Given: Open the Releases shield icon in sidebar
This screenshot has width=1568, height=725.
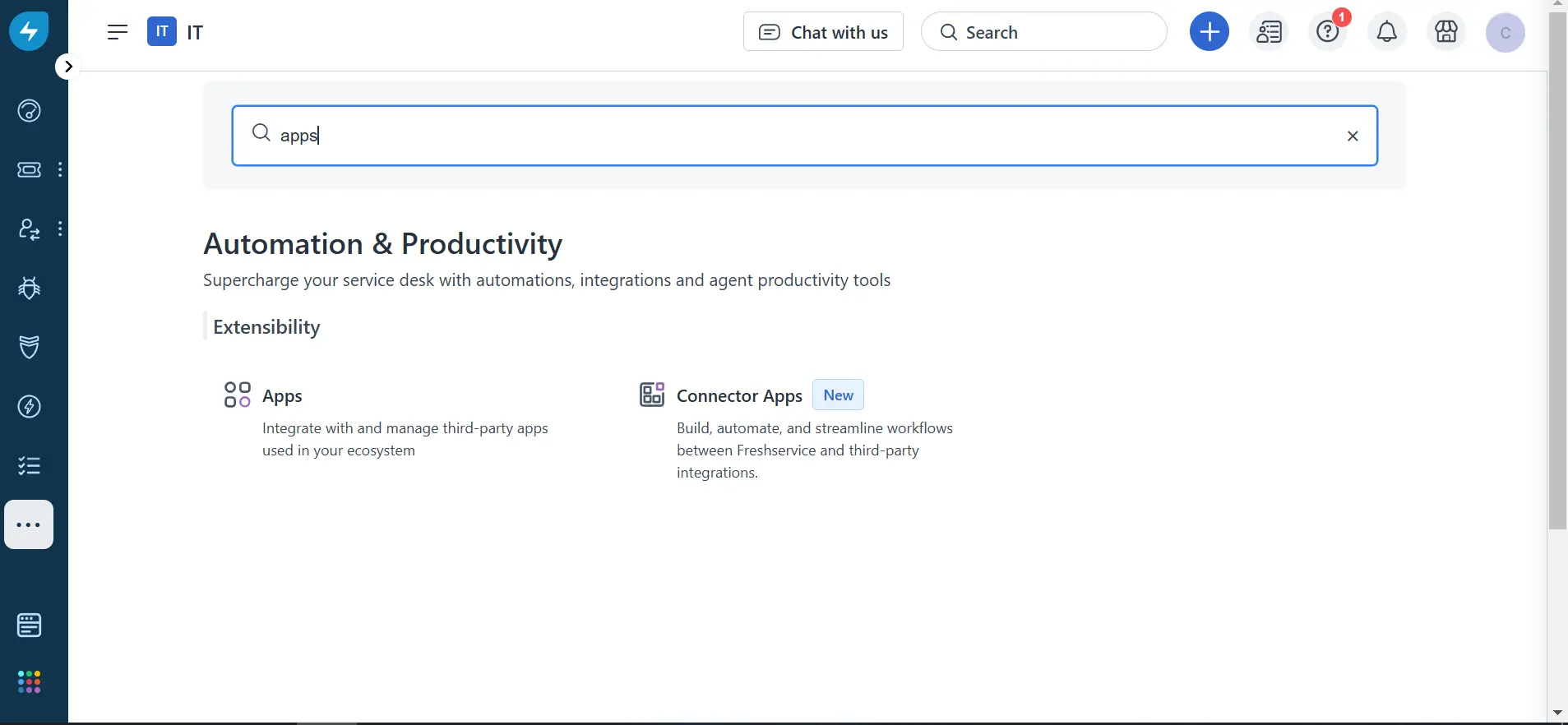Looking at the screenshot, I should click(30, 347).
